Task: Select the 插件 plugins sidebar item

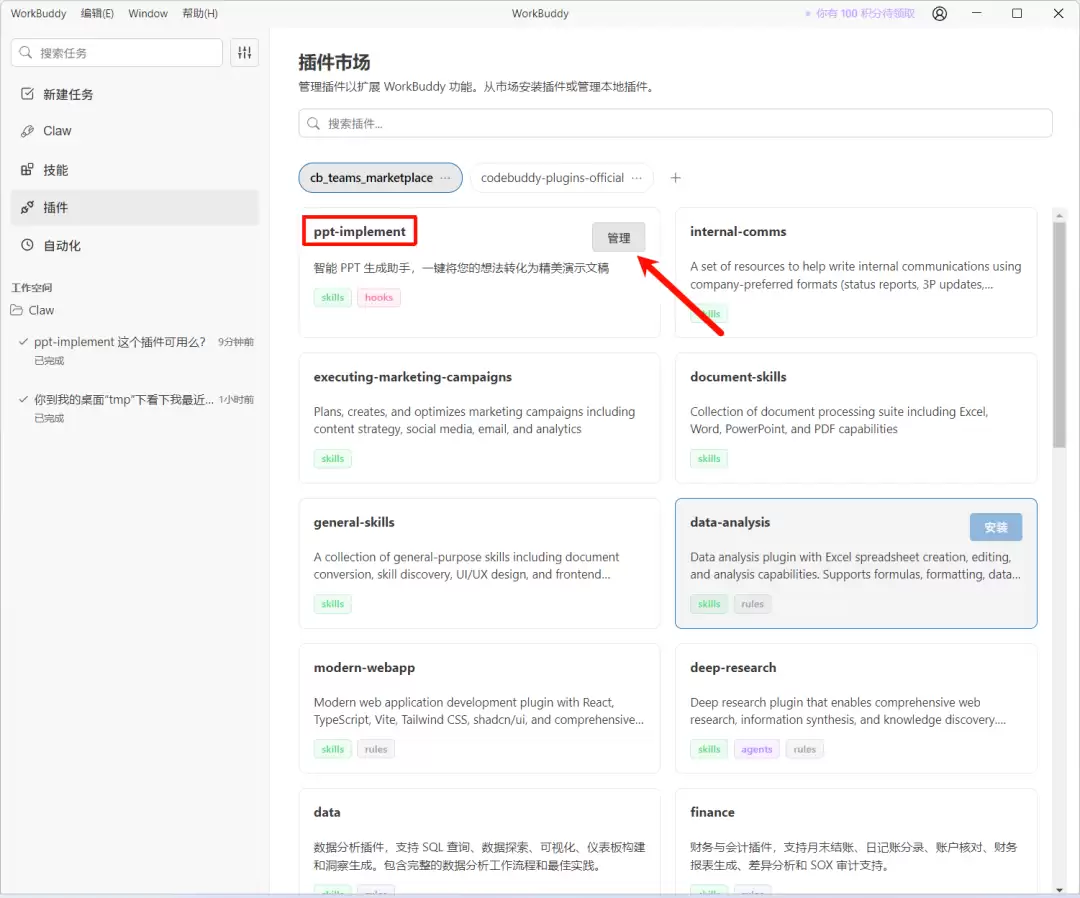Action: click(55, 208)
